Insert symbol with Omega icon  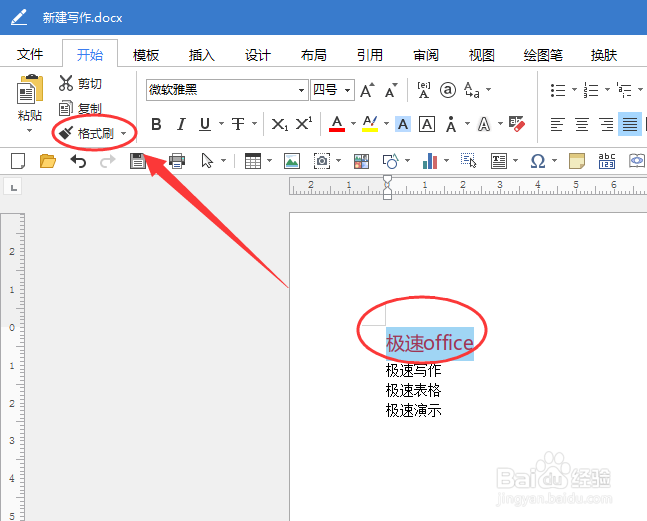pos(538,161)
